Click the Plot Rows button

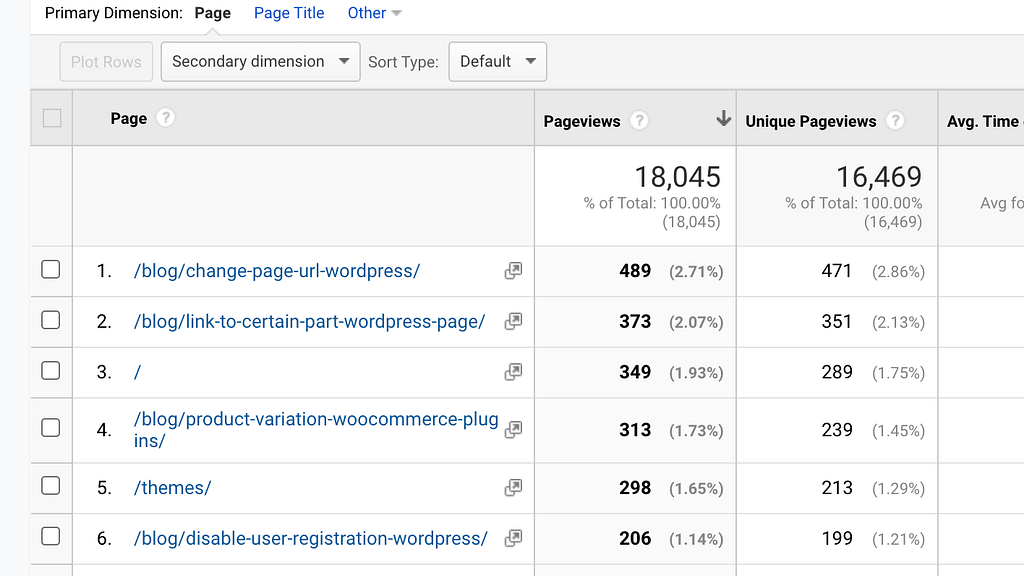point(106,61)
